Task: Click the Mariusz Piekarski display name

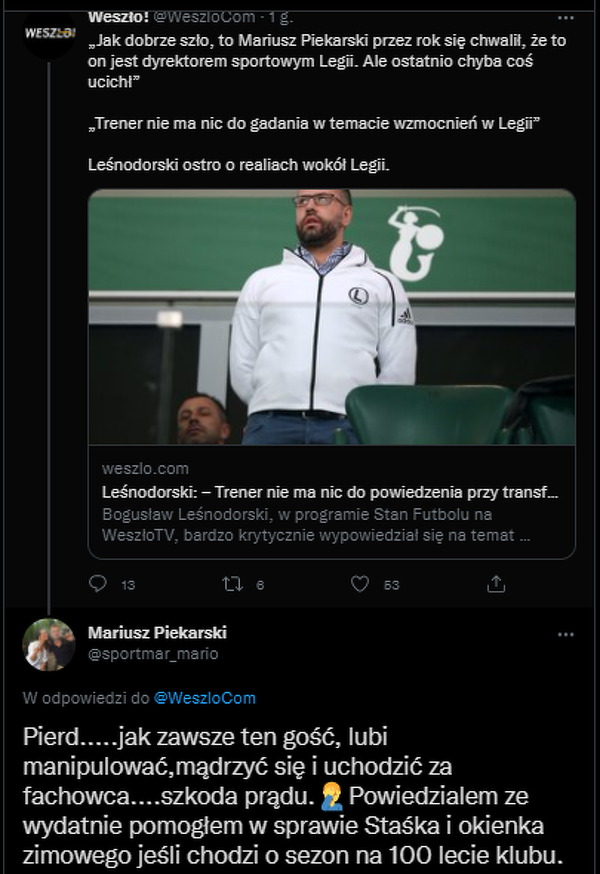Action: tap(157, 633)
